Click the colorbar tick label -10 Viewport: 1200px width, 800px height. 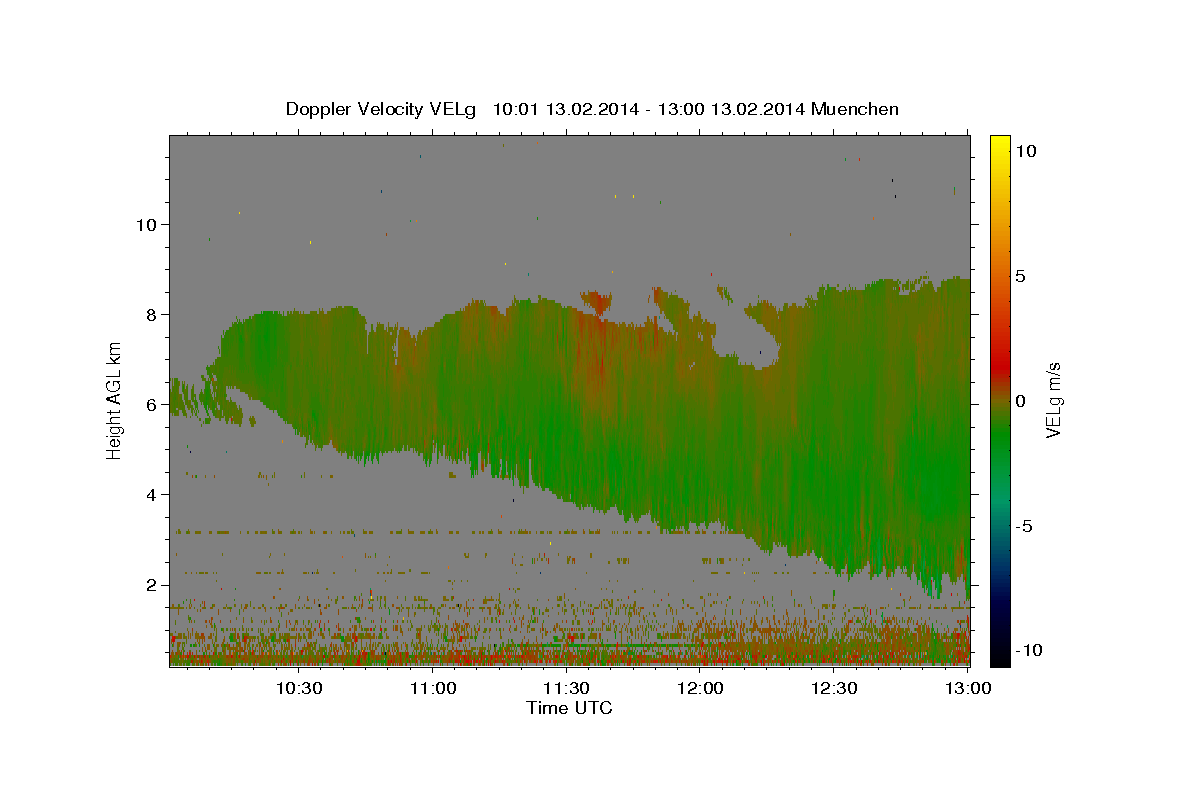pos(1028,650)
